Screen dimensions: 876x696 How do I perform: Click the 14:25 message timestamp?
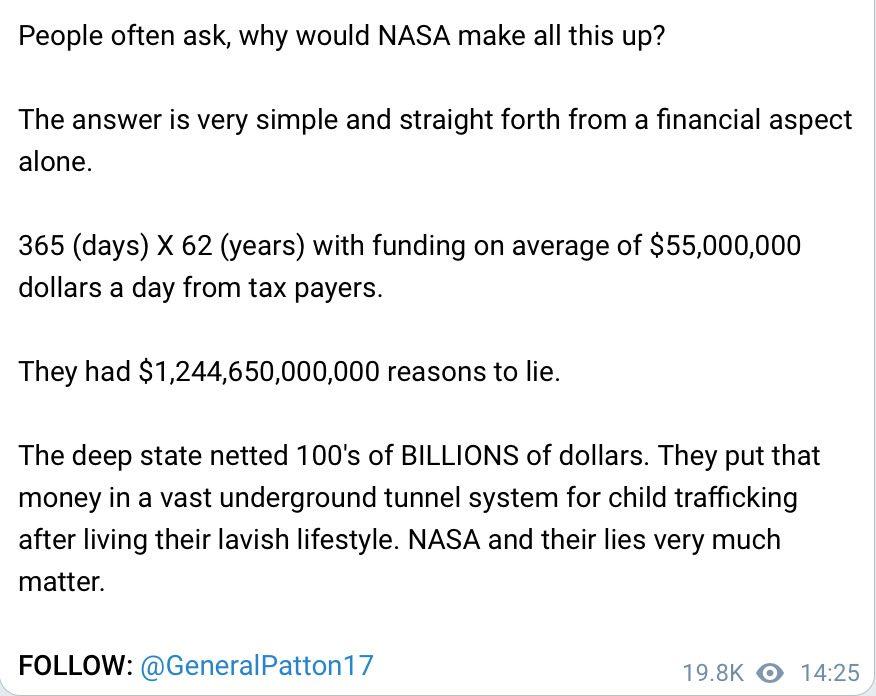pyautogui.click(x=830, y=671)
